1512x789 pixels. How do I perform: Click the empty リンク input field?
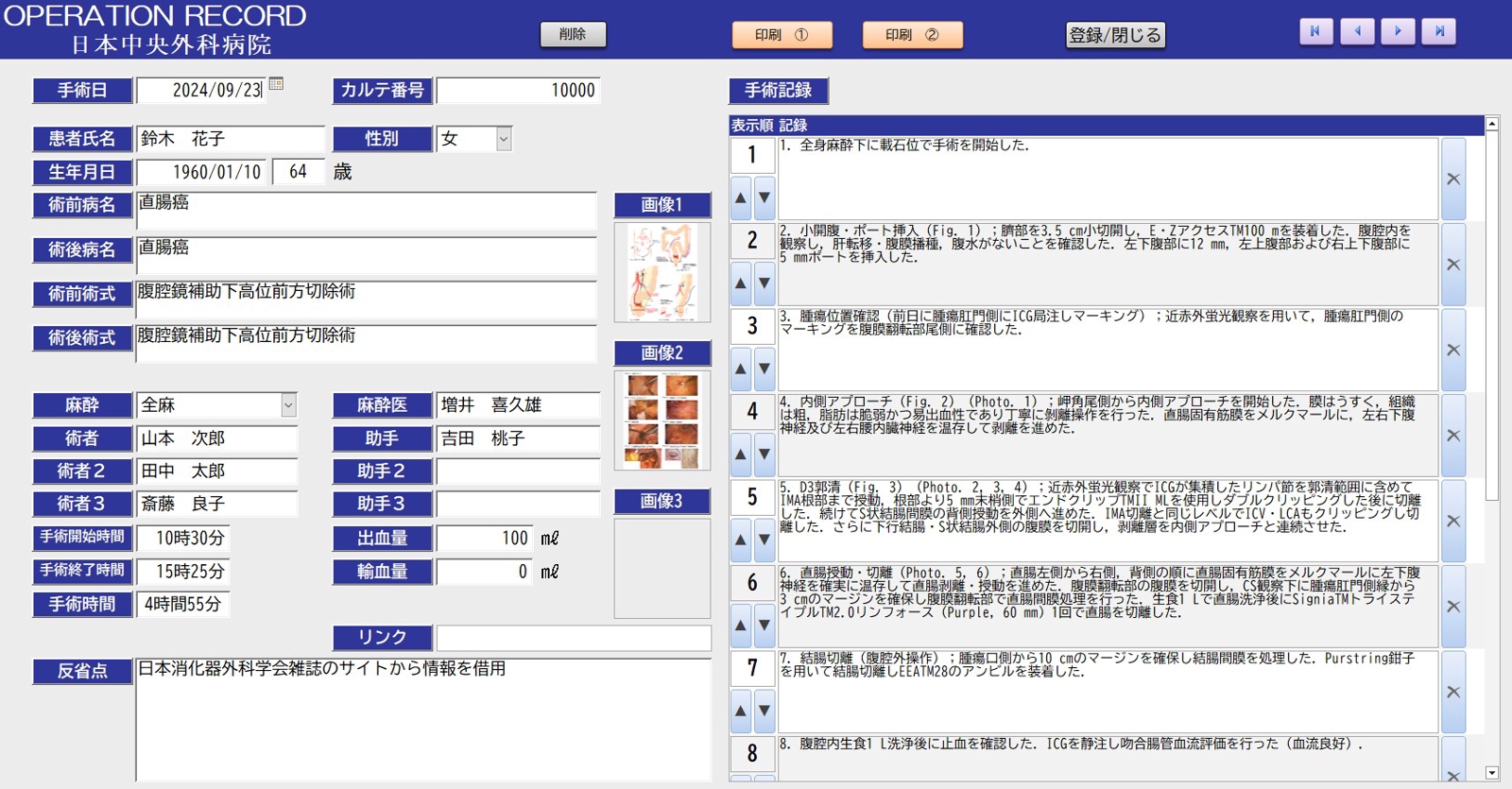pos(574,638)
